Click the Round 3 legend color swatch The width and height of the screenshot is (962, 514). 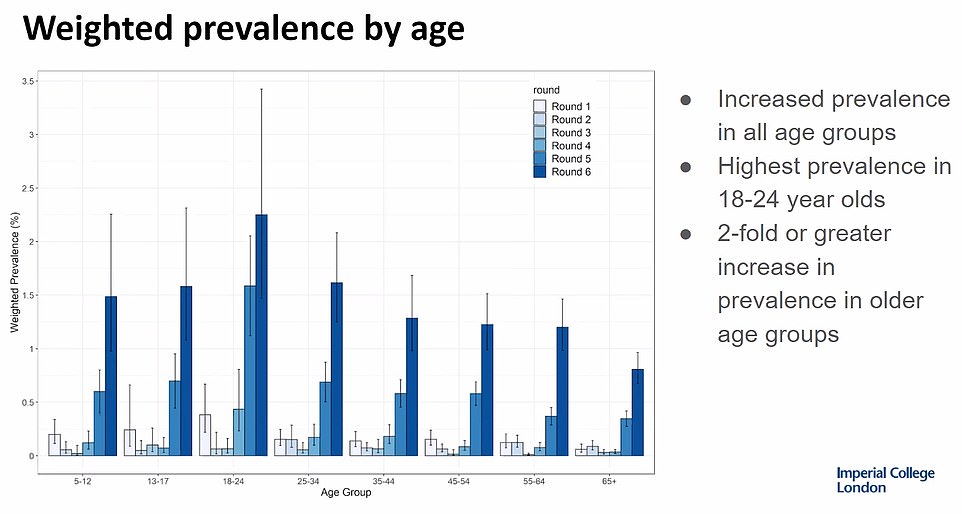pyautogui.click(x=540, y=132)
